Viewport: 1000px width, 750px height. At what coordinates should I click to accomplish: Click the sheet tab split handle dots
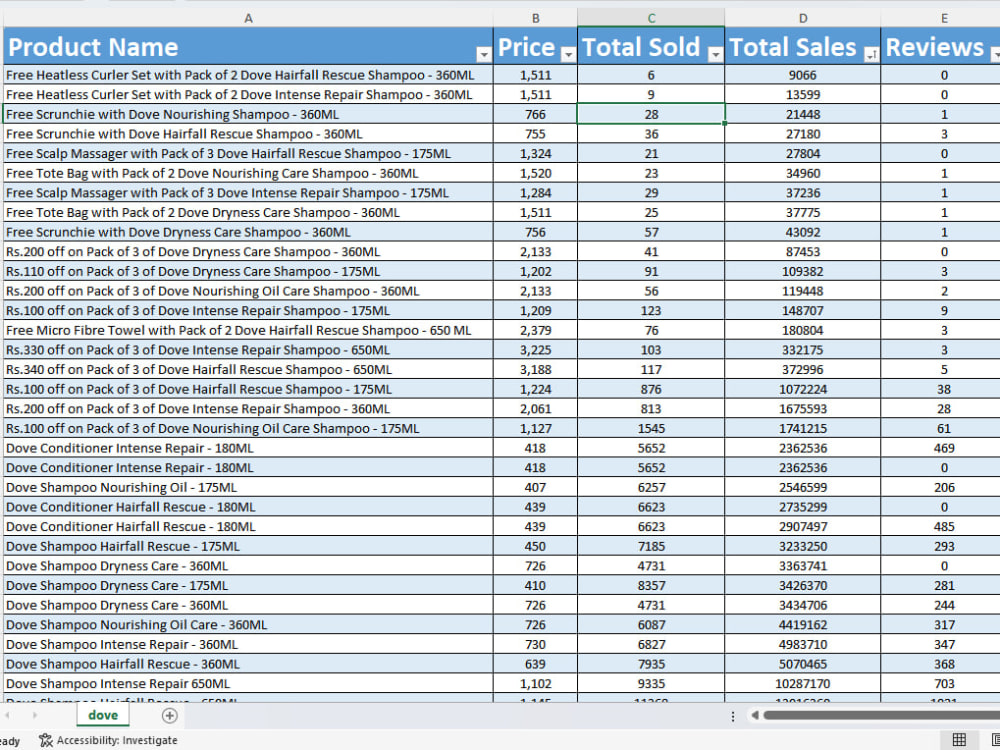coord(733,716)
